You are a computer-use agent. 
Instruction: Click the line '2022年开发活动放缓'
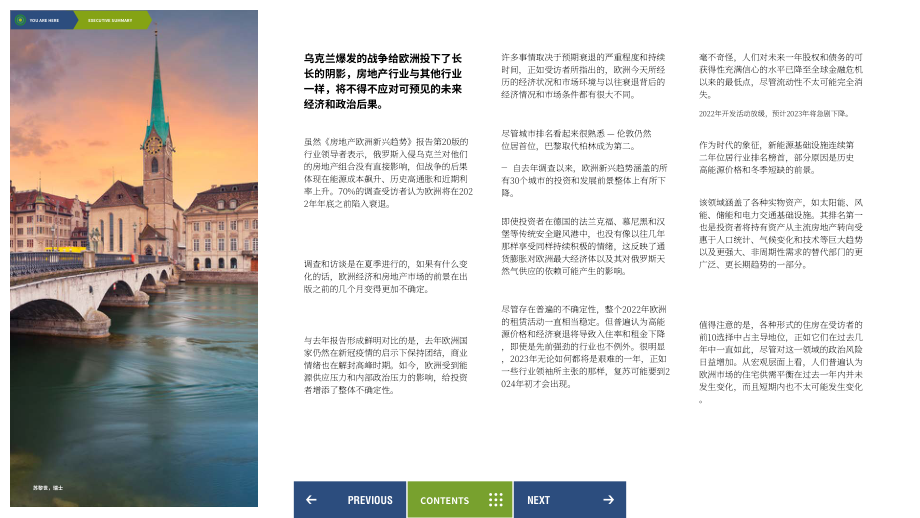(x=774, y=114)
